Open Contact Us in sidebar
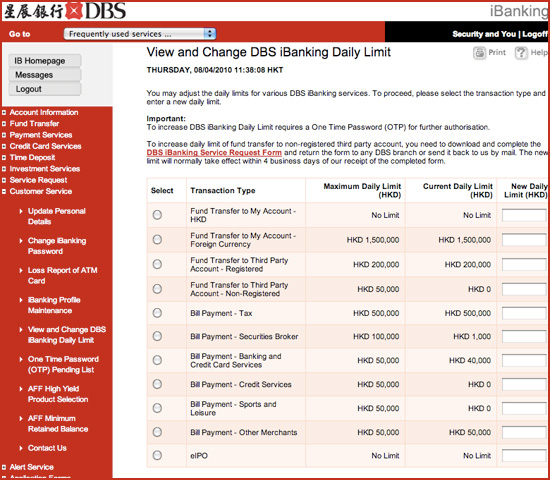Viewport: 550px width, 480px height. point(47,448)
